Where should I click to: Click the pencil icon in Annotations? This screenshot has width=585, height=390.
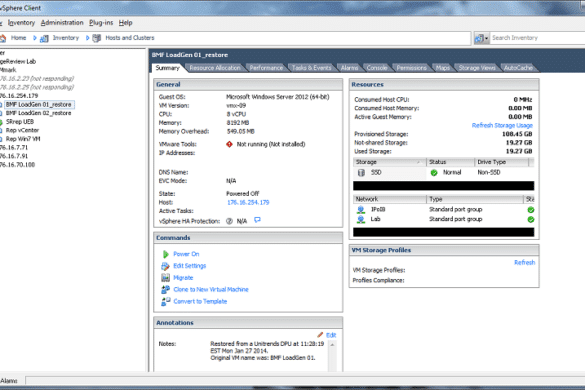[320, 335]
